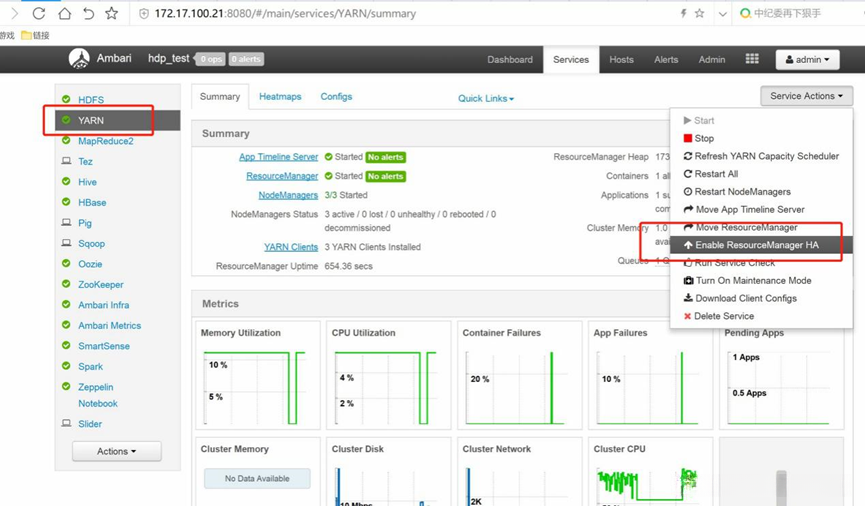
Task: Open the NodeManagers link
Action: [288, 195]
